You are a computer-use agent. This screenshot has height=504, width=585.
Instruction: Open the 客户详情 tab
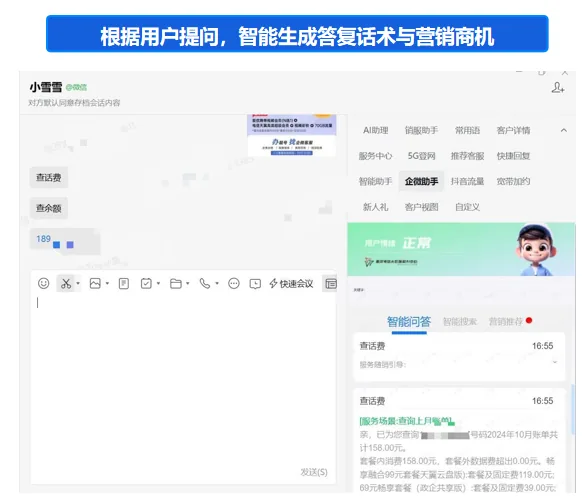pyautogui.click(x=513, y=130)
